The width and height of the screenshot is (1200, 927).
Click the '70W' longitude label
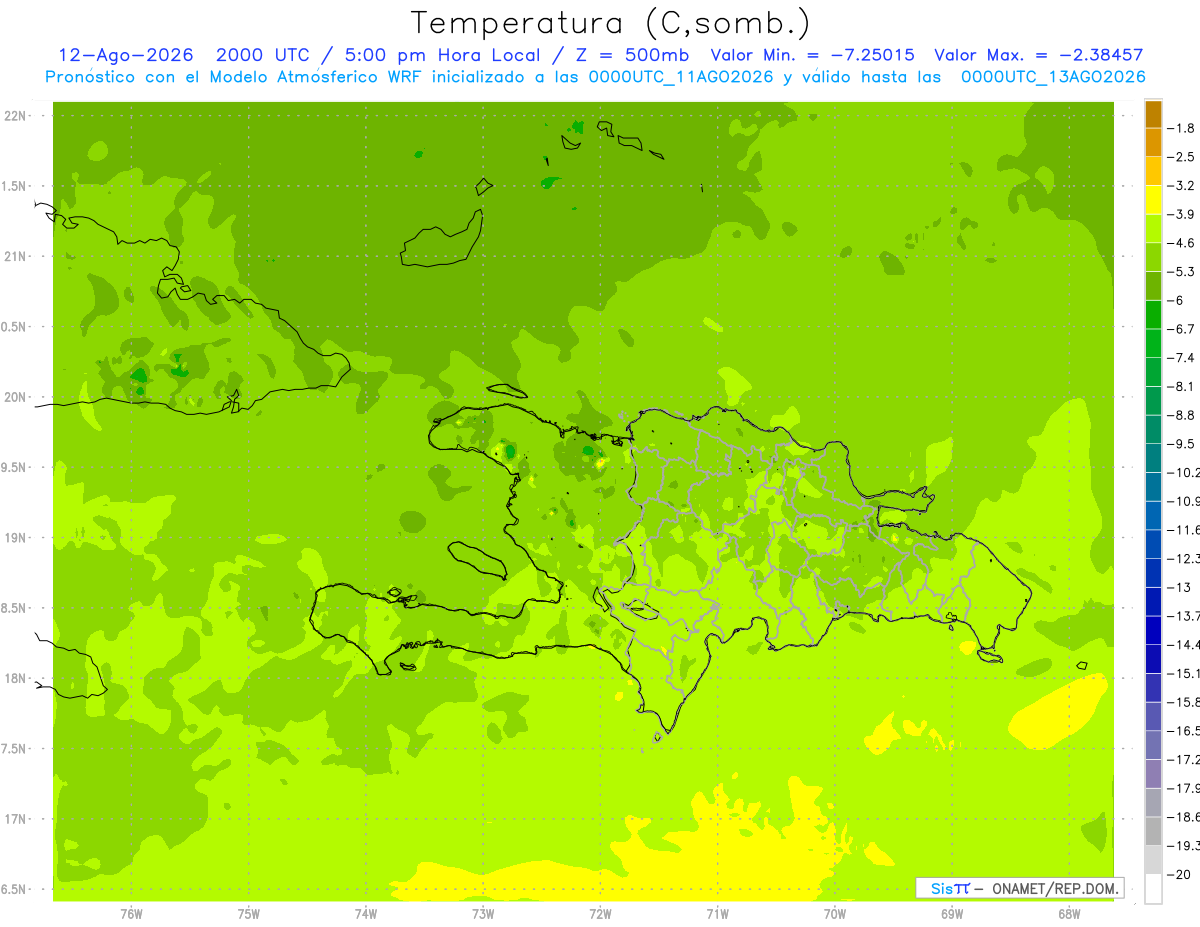pos(834,913)
